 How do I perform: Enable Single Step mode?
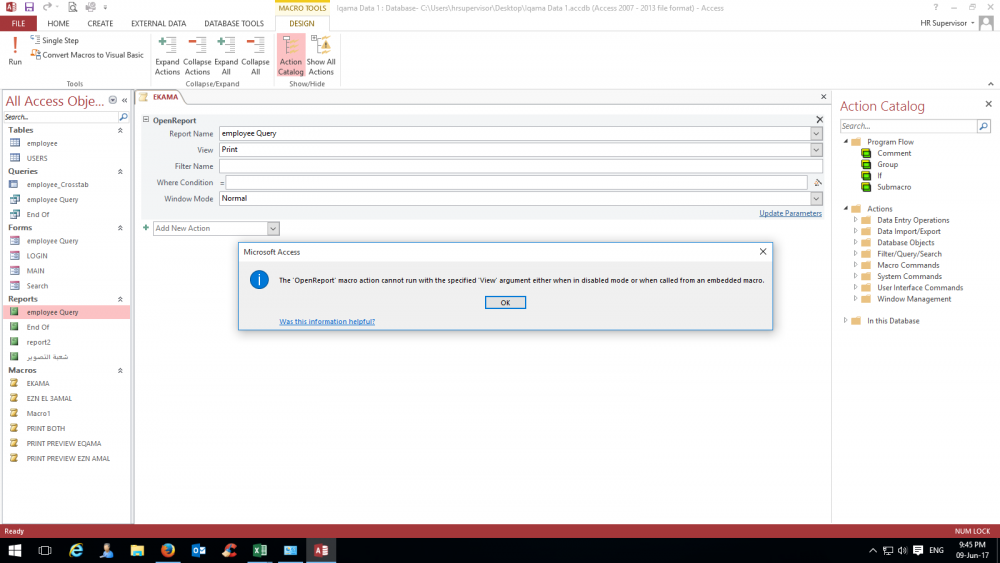(x=54, y=40)
